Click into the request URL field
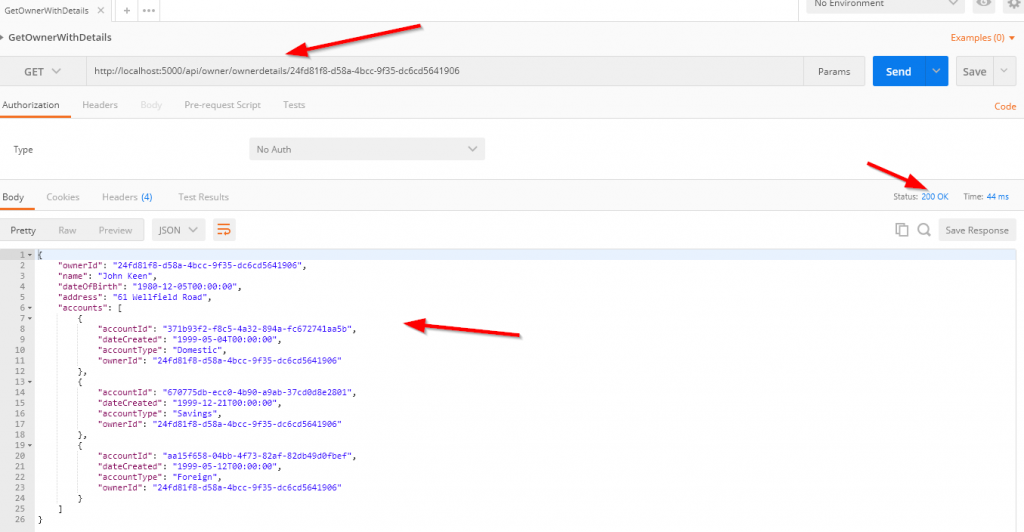Screen dimensions: 1024x532 (440, 71)
